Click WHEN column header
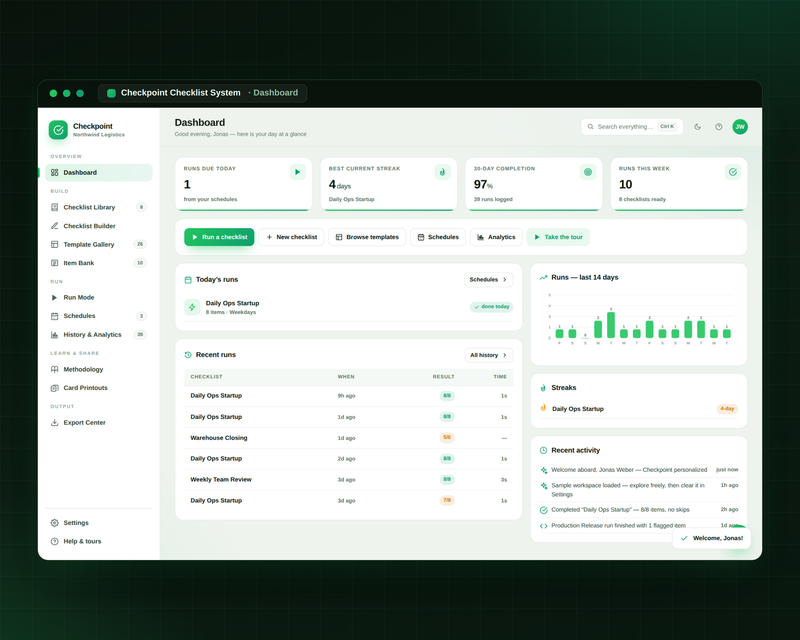This screenshot has width=800, height=640. coord(346,377)
